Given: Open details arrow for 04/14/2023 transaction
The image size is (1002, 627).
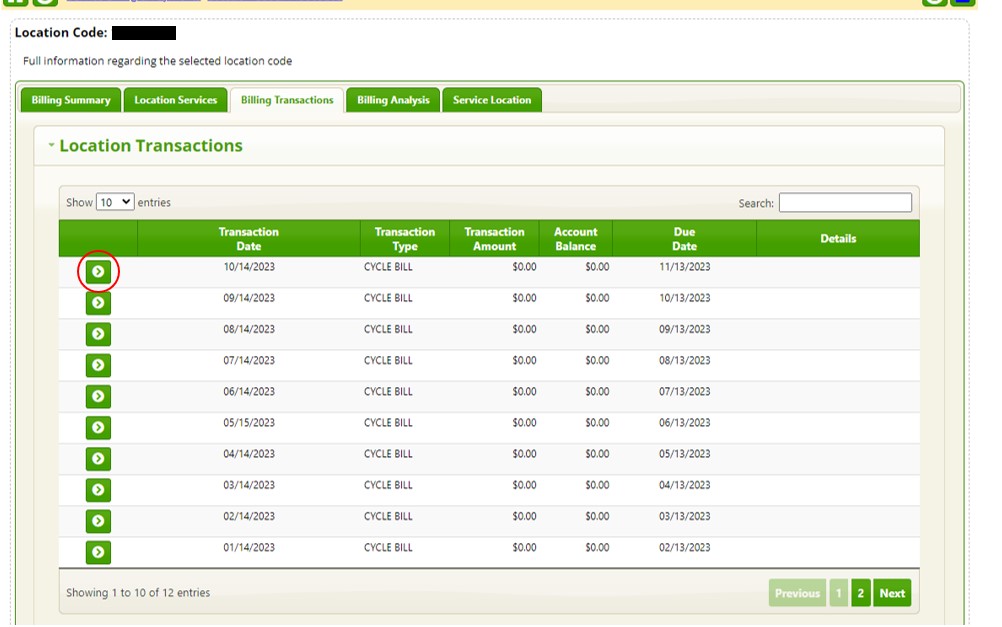Looking at the screenshot, I should (98, 458).
